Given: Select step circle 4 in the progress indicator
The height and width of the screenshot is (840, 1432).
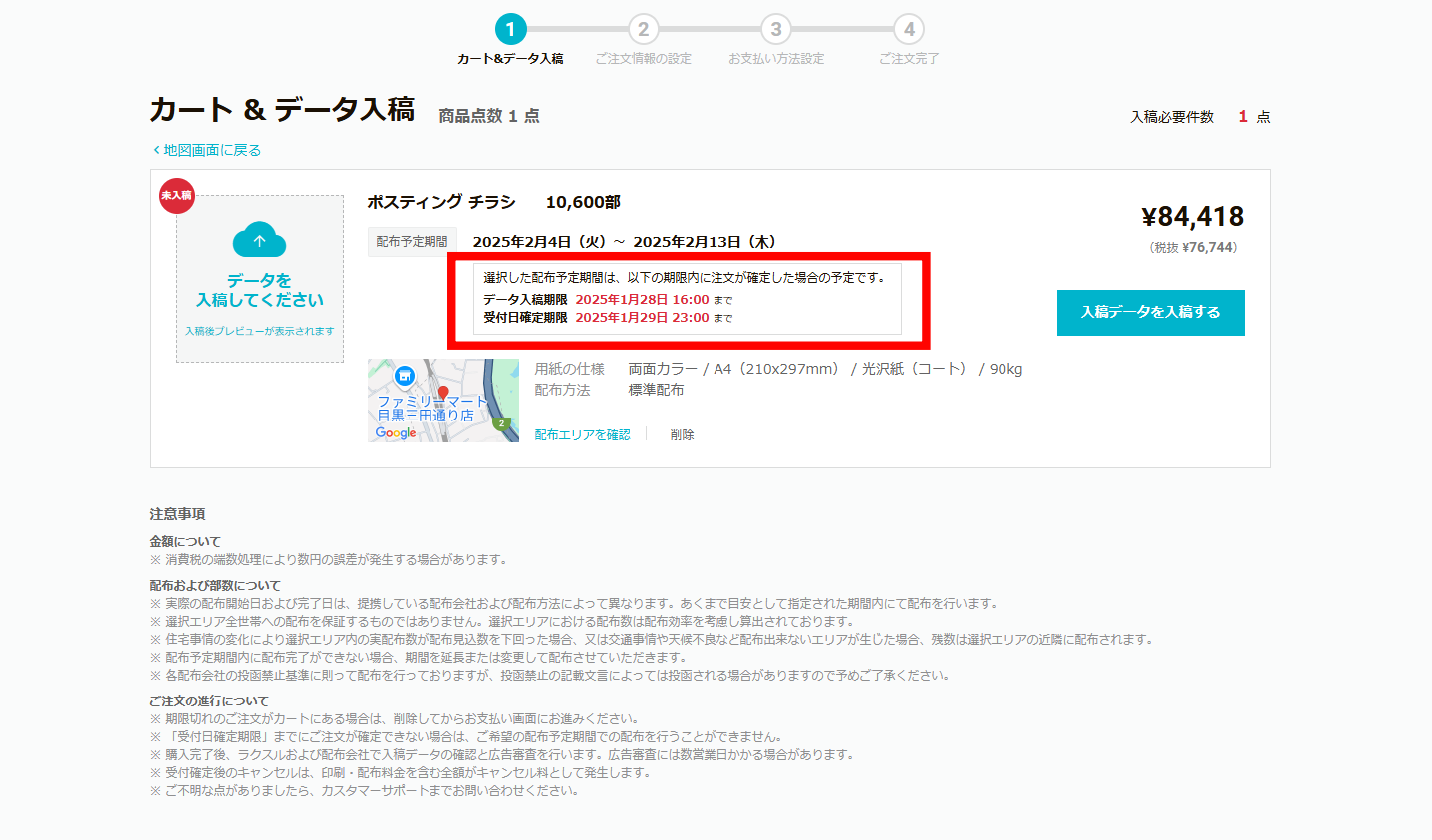Looking at the screenshot, I should coord(907,29).
